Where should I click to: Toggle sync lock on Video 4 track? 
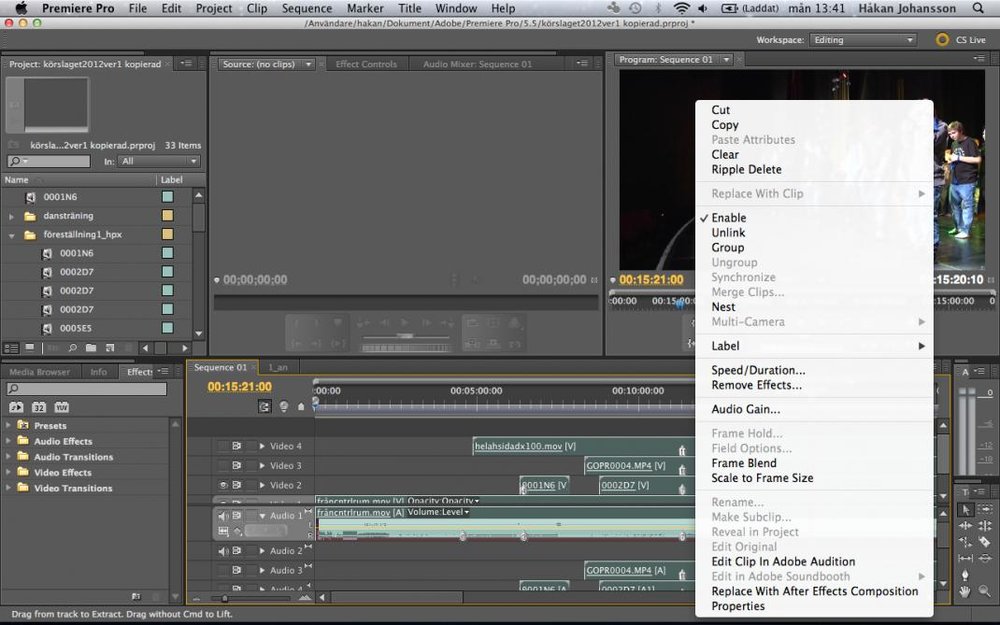click(x=238, y=446)
